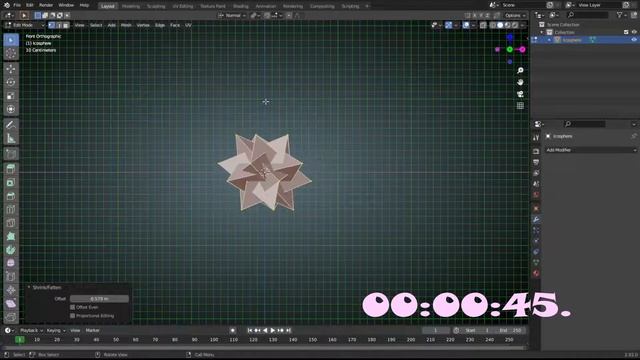Viewport: 640px width, 360px height.
Task: Open the Window menu
Action: click(66, 5)
